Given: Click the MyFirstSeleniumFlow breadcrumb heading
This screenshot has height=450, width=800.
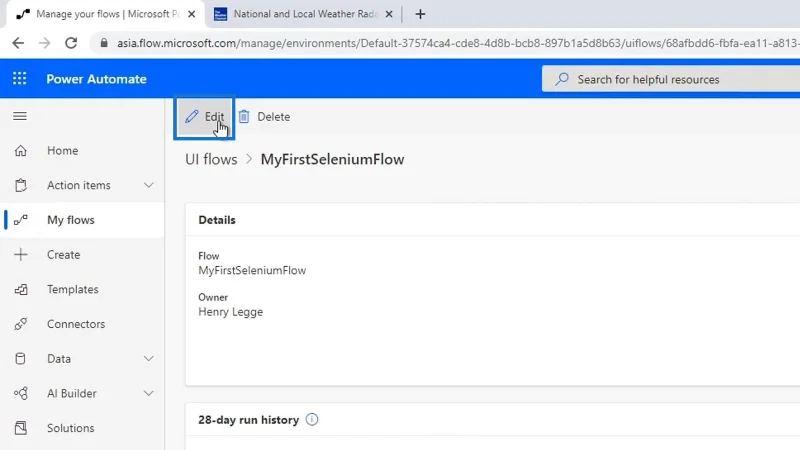Looking at the screenshot, I should (332, 159).
